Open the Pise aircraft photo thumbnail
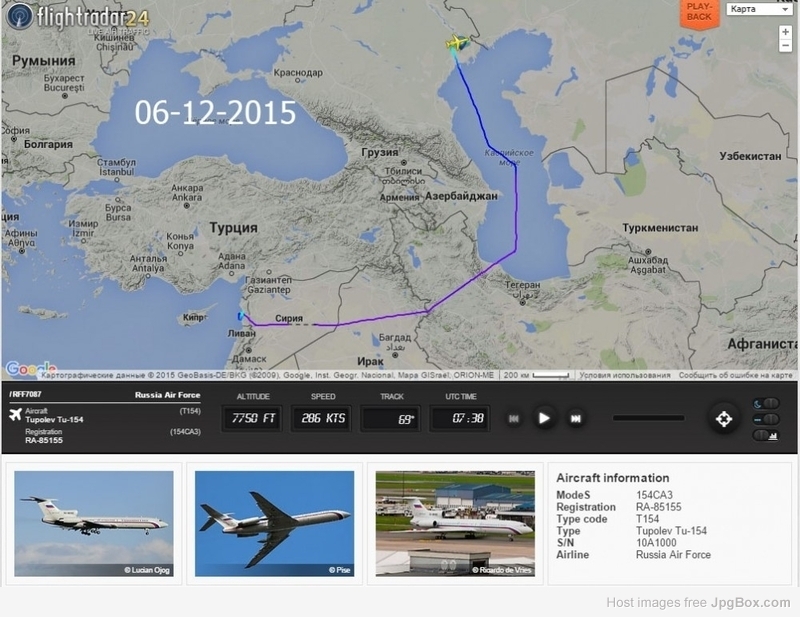The width and height of the screenshot is (800, 617). [274, 524]
